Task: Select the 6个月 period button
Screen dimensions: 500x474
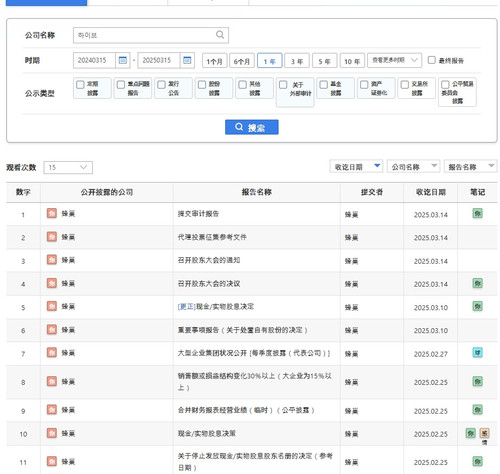Action: click(242, 61)
